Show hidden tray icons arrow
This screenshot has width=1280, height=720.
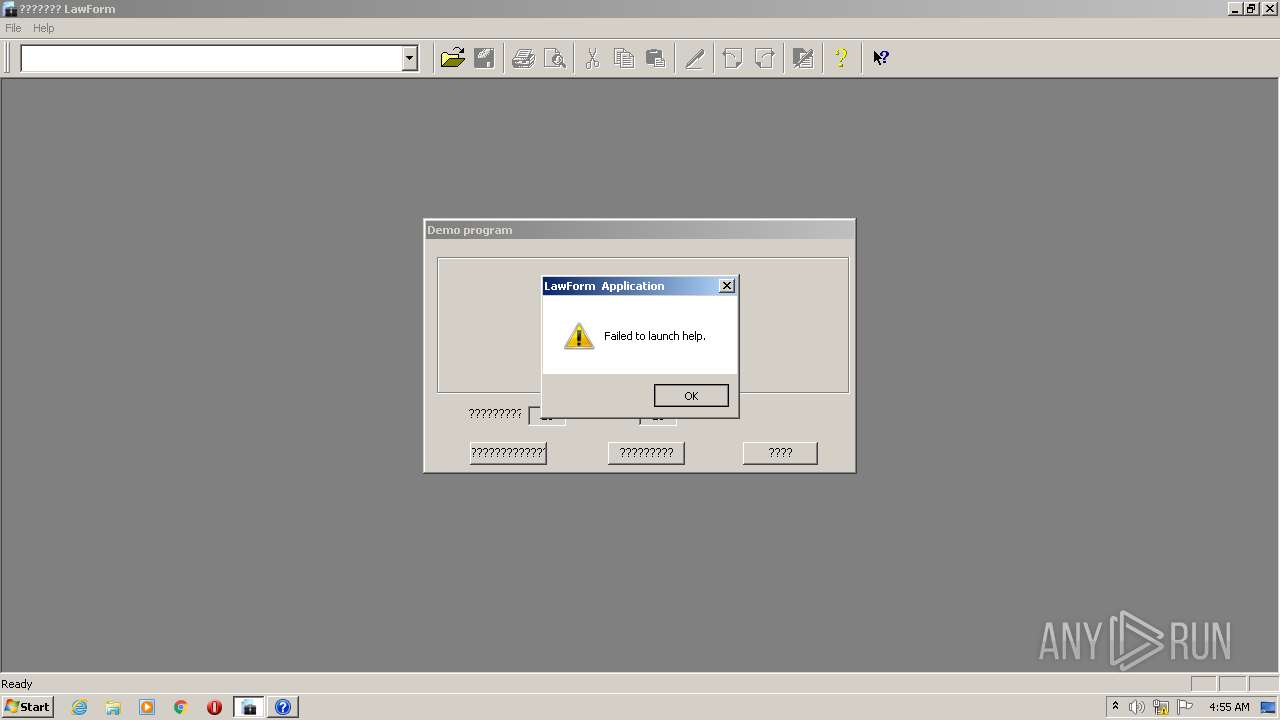click(1115, 707)
